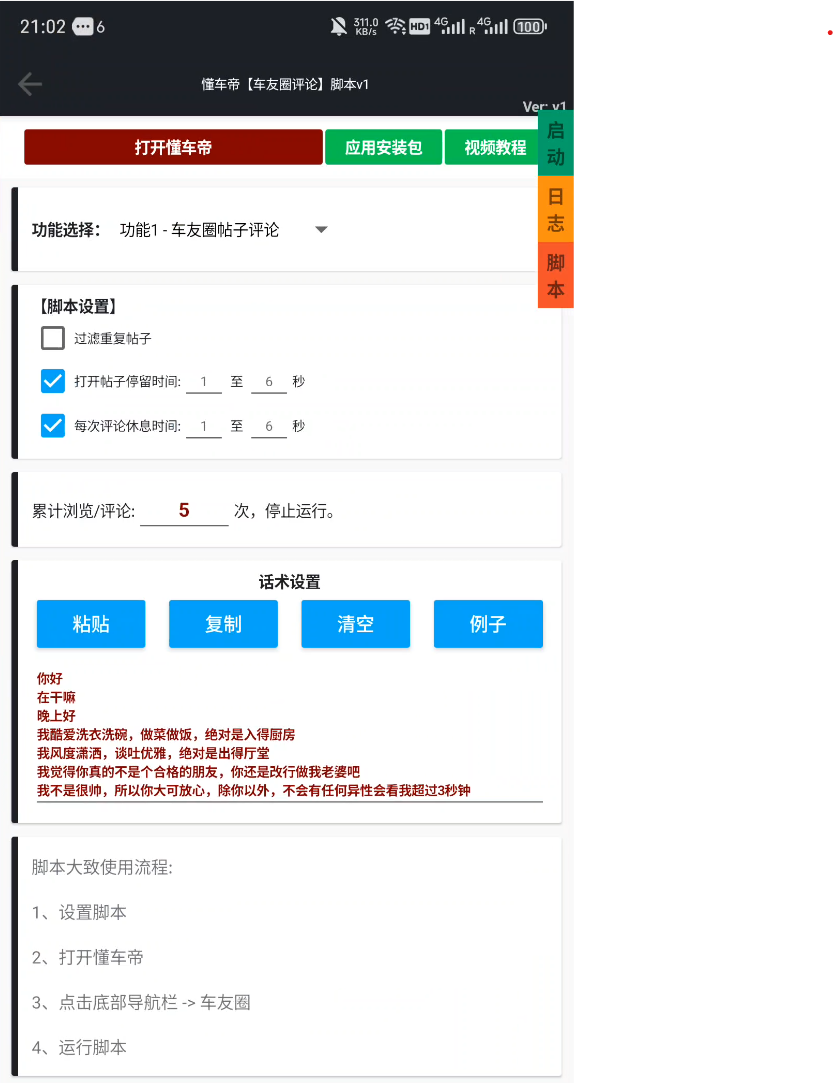Image resolution: width=834 pixels, height=1083 pixels.
Task: Tap the message notification bubble icon
Action: pos(83,27)
